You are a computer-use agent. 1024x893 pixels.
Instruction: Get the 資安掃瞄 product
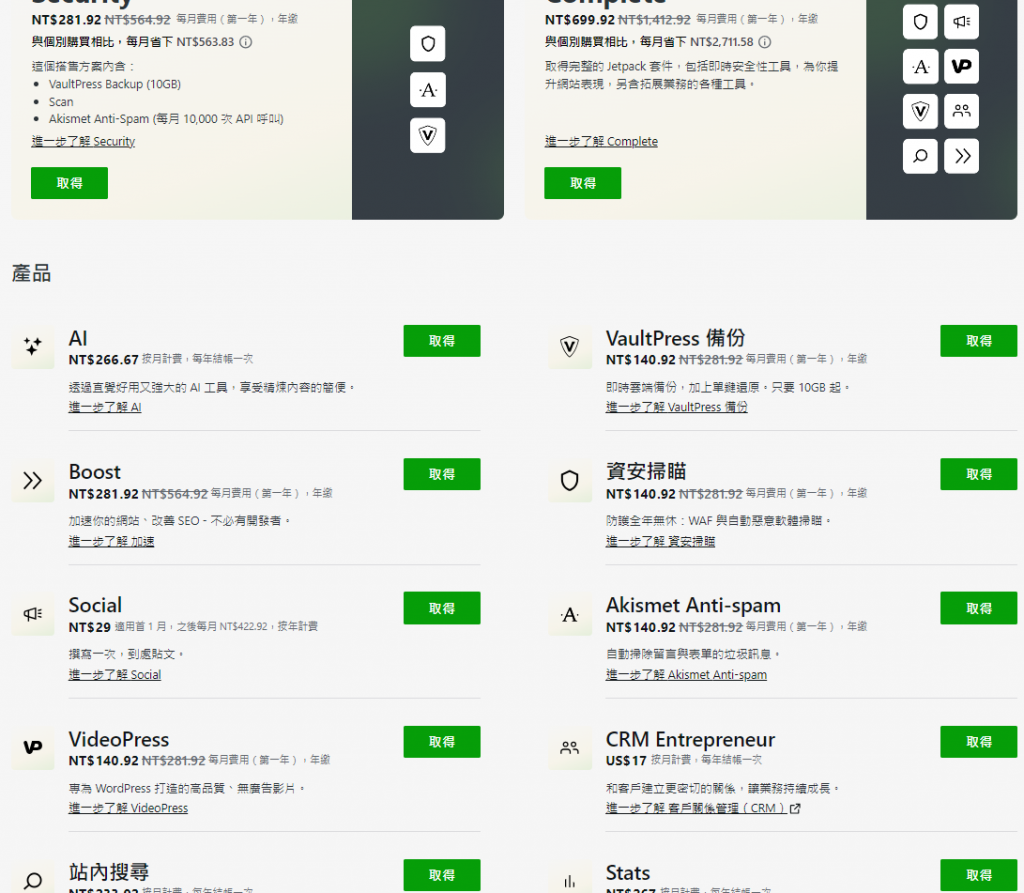(978, 474)
